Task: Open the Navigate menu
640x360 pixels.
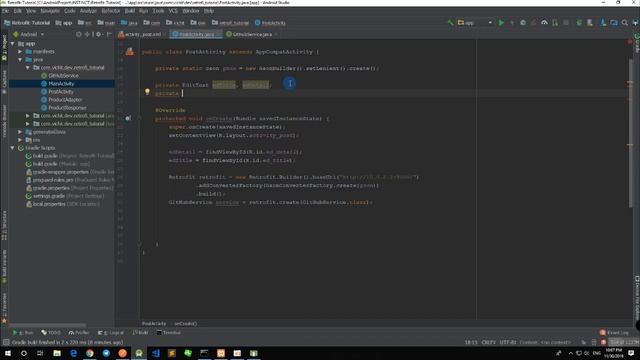Action: point(50,11)
